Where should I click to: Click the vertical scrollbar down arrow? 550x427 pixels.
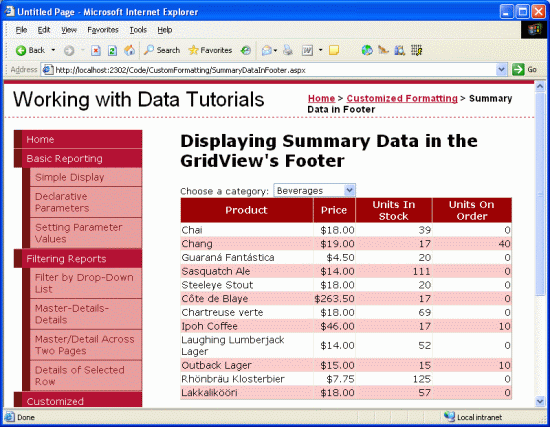[x=540, y=401]
